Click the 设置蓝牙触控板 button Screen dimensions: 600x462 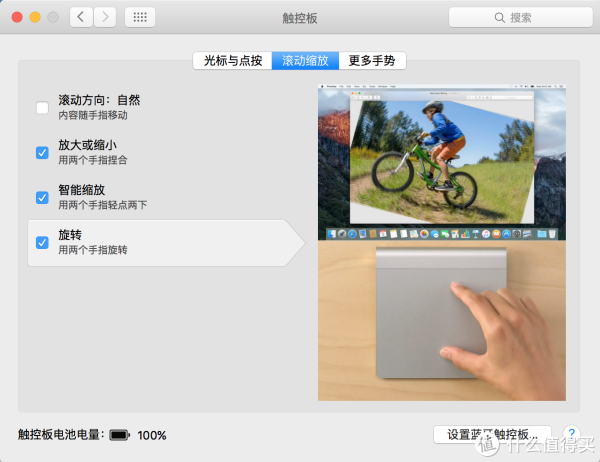492,434
